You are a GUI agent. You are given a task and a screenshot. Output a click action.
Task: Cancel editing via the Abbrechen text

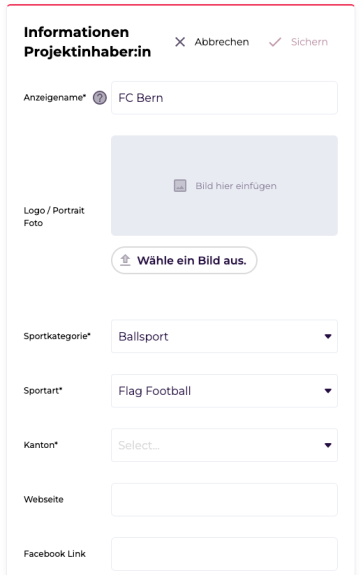[221, 42]
